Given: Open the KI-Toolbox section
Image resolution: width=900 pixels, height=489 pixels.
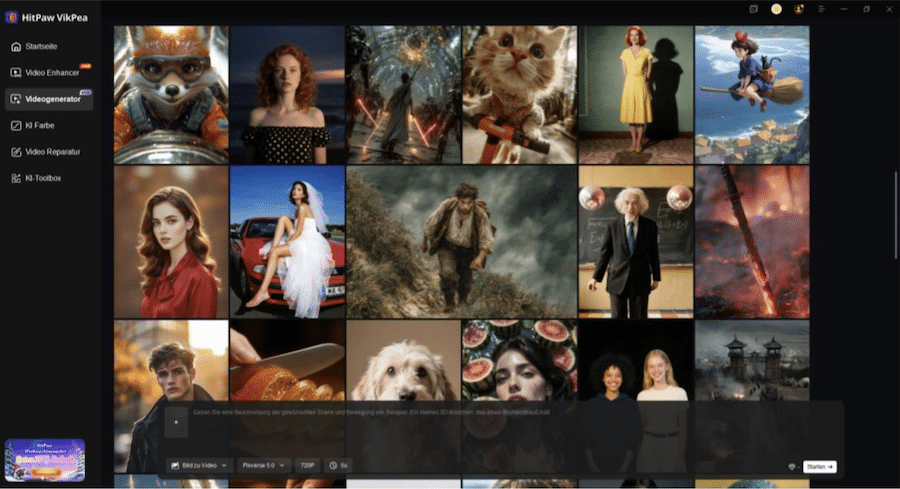Looking at the screenshot, I should (x=42, y=178).
